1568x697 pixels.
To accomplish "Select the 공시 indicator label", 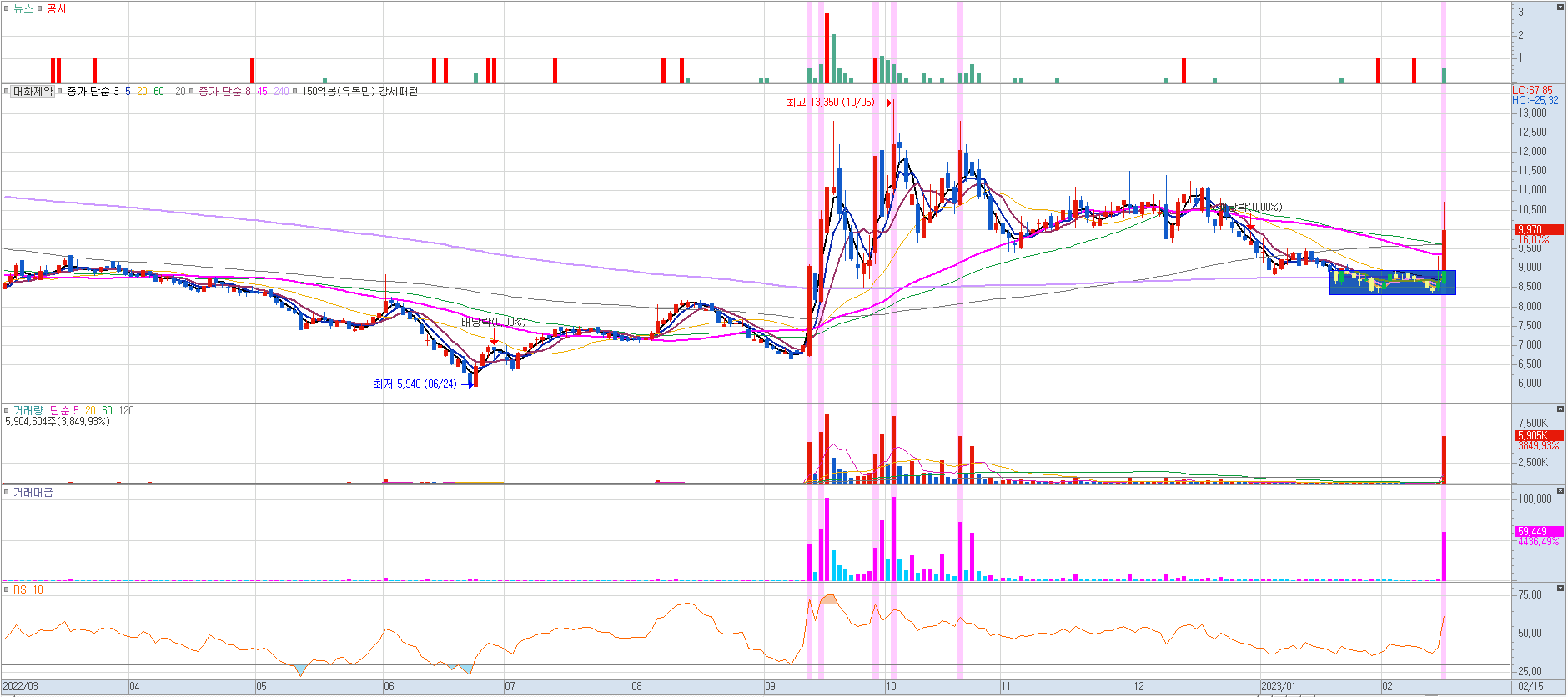I will coord(56,8).
